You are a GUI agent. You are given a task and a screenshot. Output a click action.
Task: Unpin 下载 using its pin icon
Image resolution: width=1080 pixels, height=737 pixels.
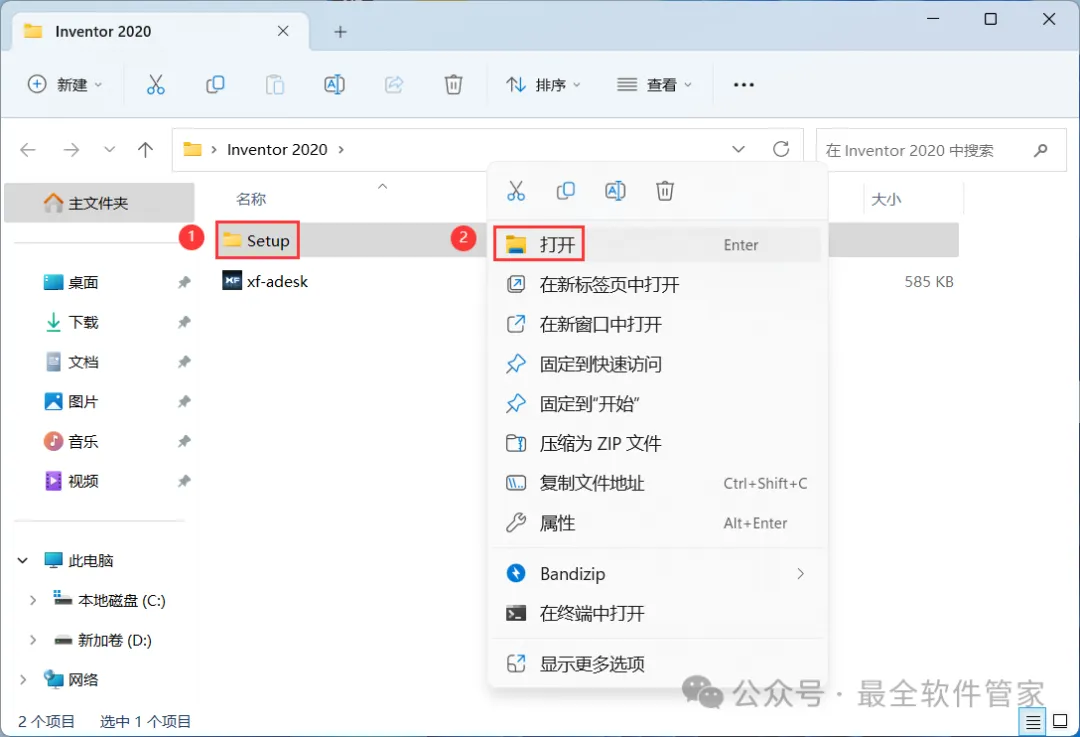(184, 322)
